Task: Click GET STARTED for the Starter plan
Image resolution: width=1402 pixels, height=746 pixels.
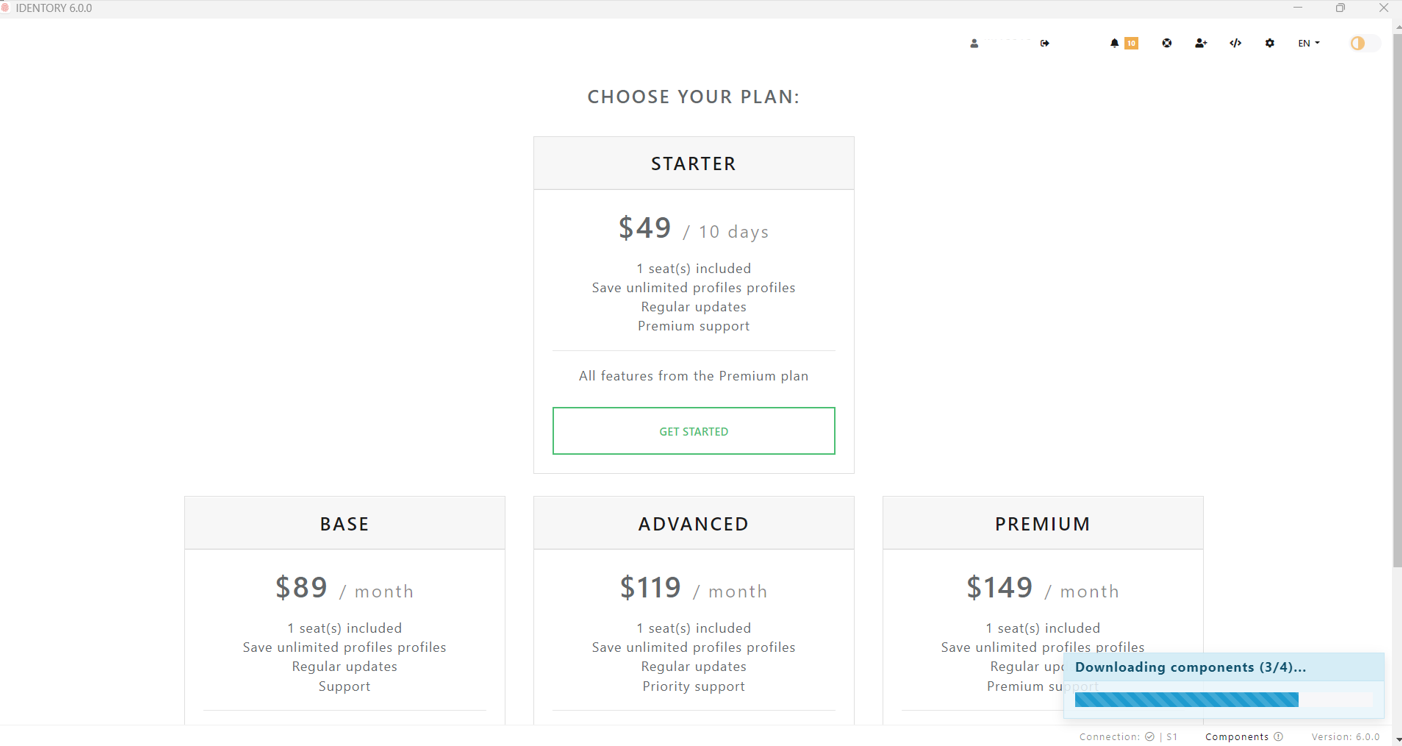Action: coord(694,431)
